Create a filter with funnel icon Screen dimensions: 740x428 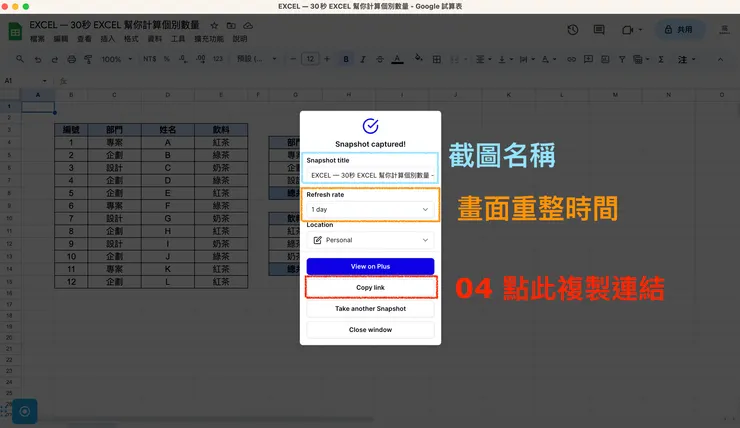[x=622, y=59]
